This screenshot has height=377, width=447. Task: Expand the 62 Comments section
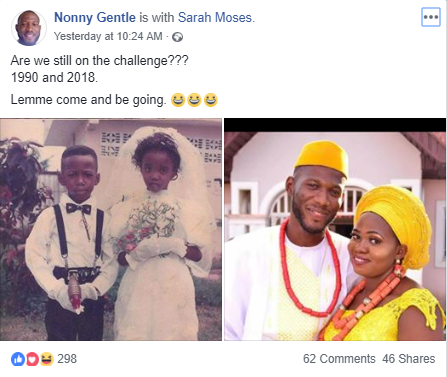point(339,359)
